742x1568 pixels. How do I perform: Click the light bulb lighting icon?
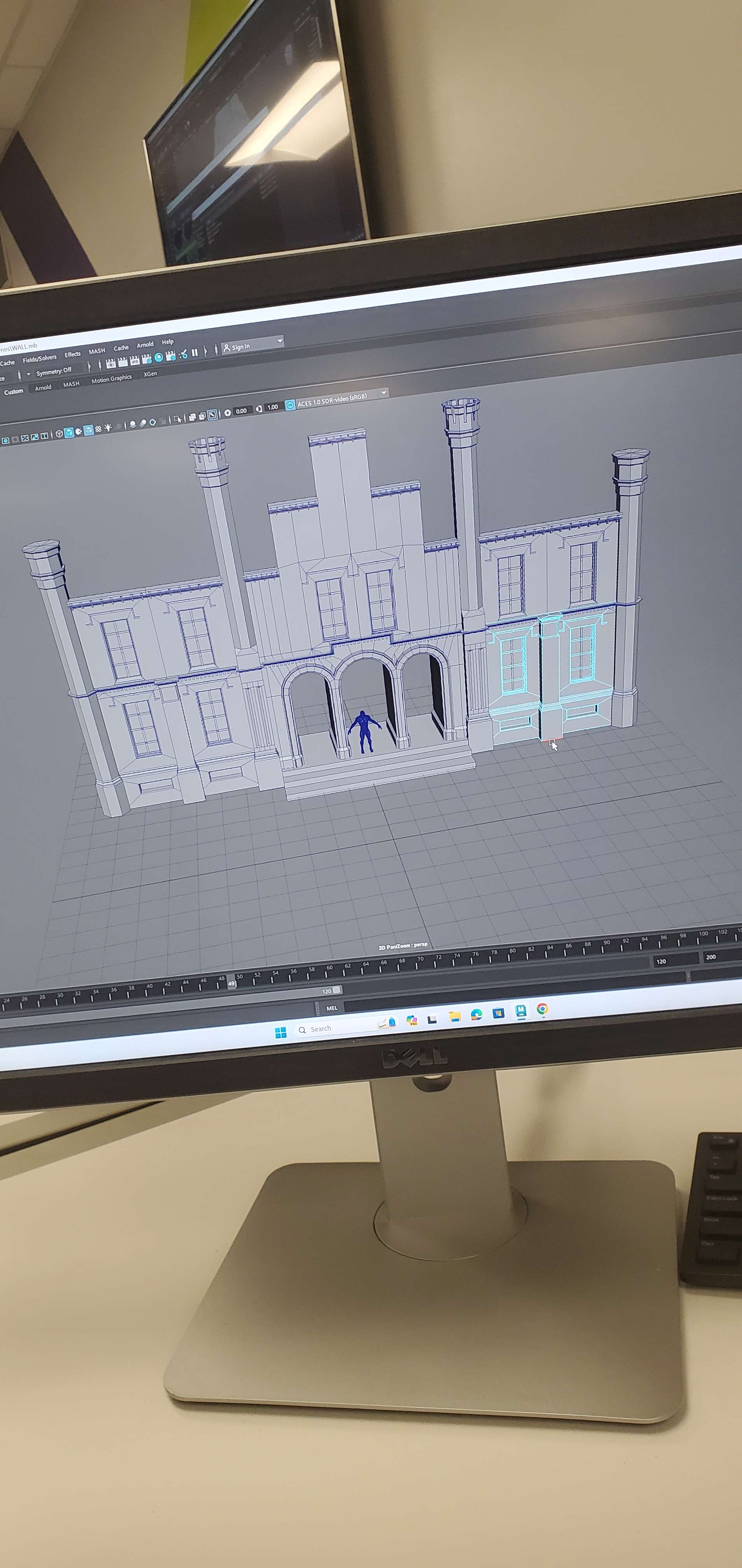[108, 428]
